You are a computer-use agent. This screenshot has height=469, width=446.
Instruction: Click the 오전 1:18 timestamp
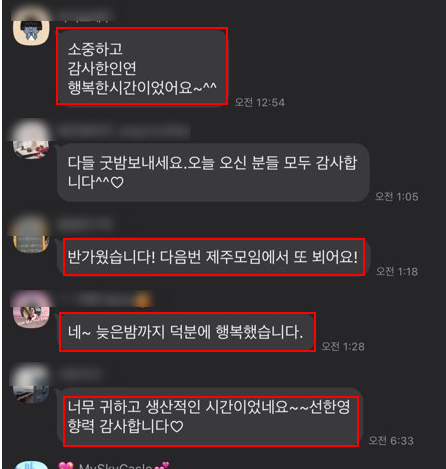pos(397,272)
